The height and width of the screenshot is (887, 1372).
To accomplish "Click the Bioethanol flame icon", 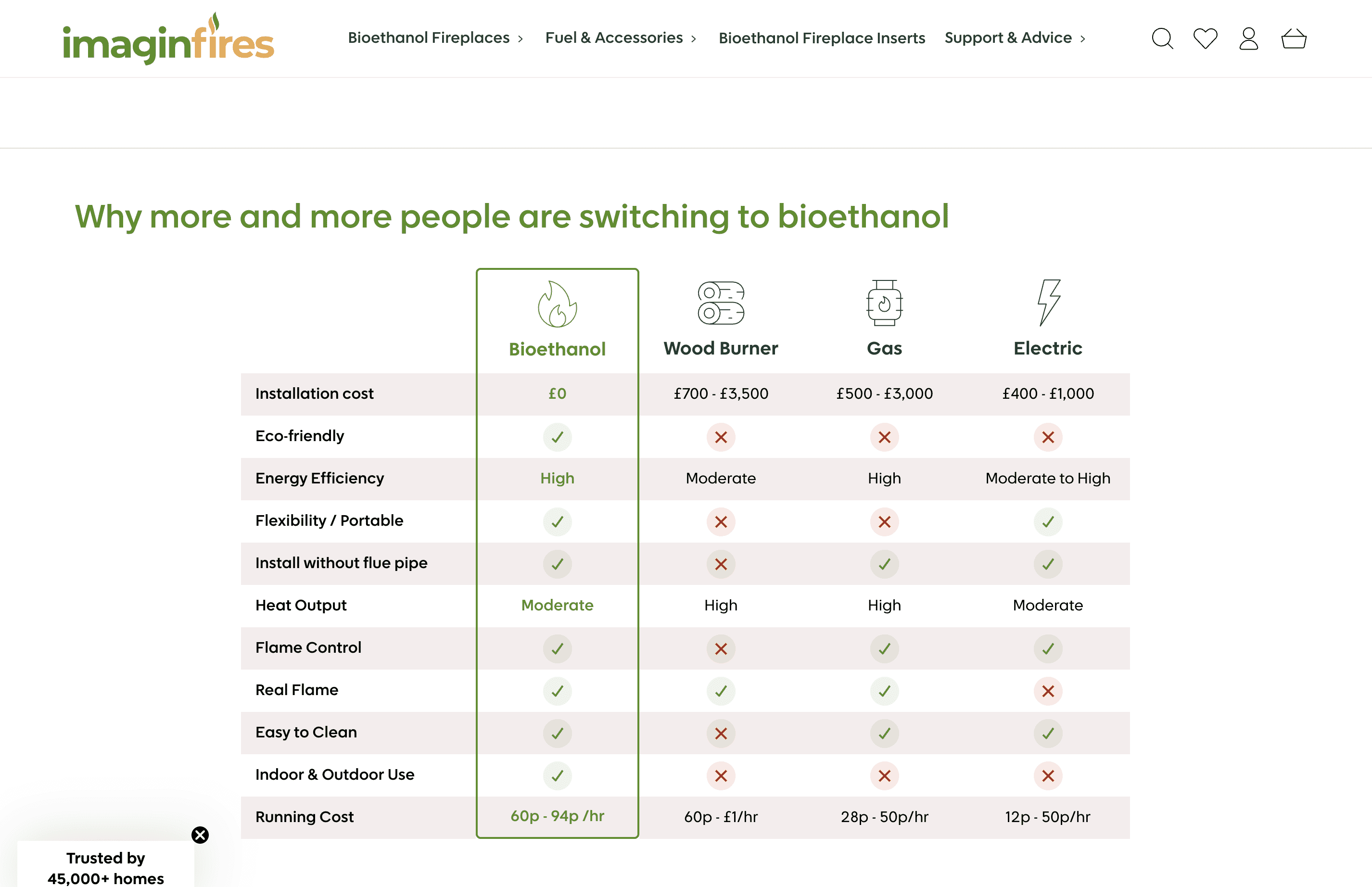I will point(557,304).
